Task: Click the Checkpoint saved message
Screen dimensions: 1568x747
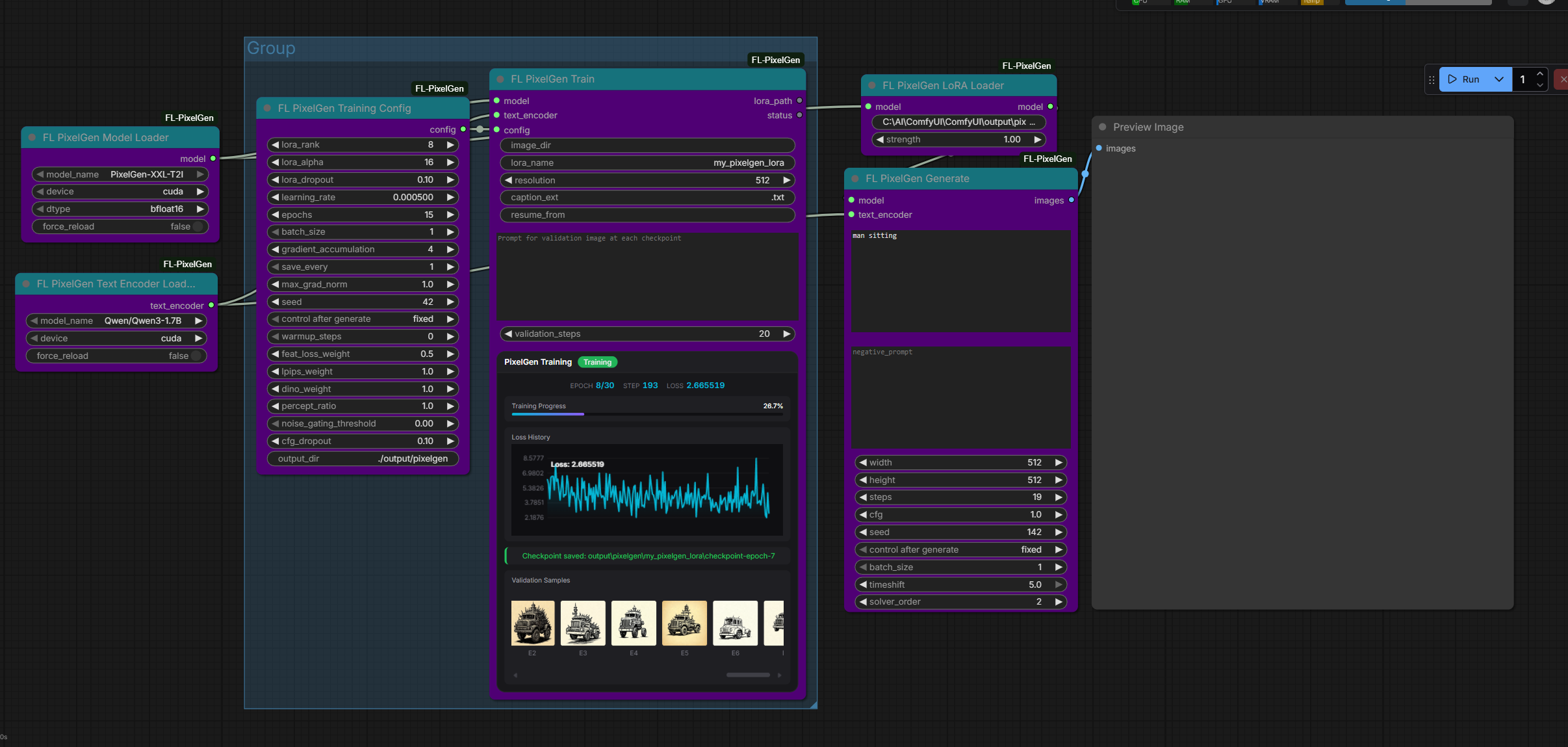Action: coord(648,557)
